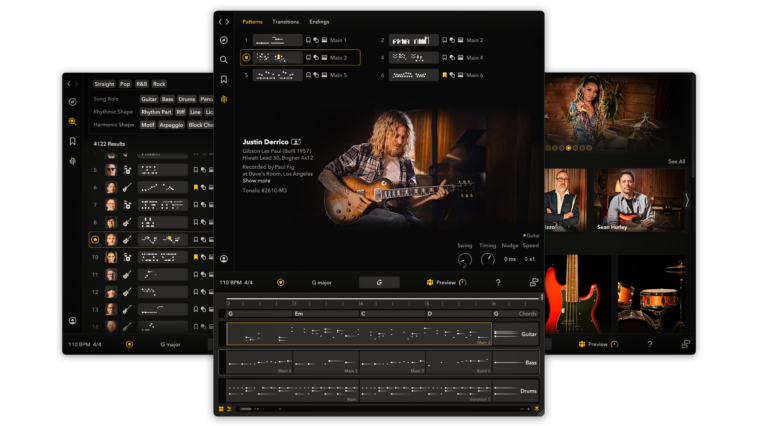This screenshot has height=426, width=758.
Task: Switch to the Patterns tab
Action: (252, 22)
